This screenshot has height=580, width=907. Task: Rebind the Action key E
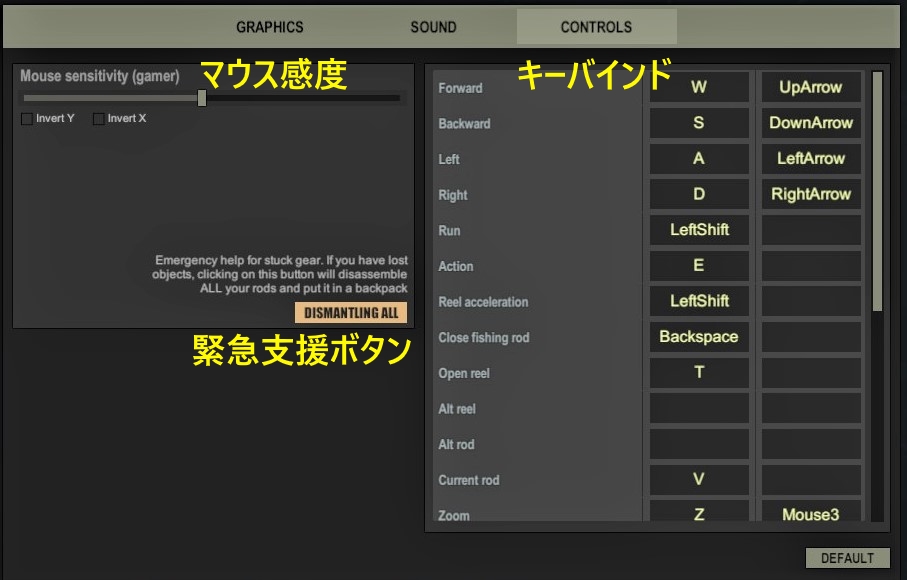(699, 265)
